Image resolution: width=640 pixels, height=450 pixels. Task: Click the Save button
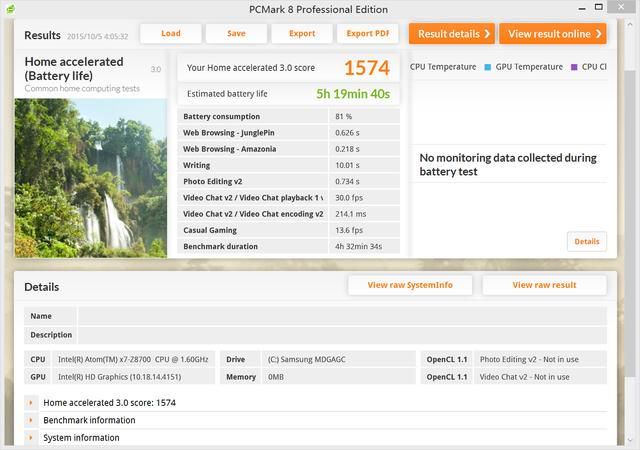(236, 33)
